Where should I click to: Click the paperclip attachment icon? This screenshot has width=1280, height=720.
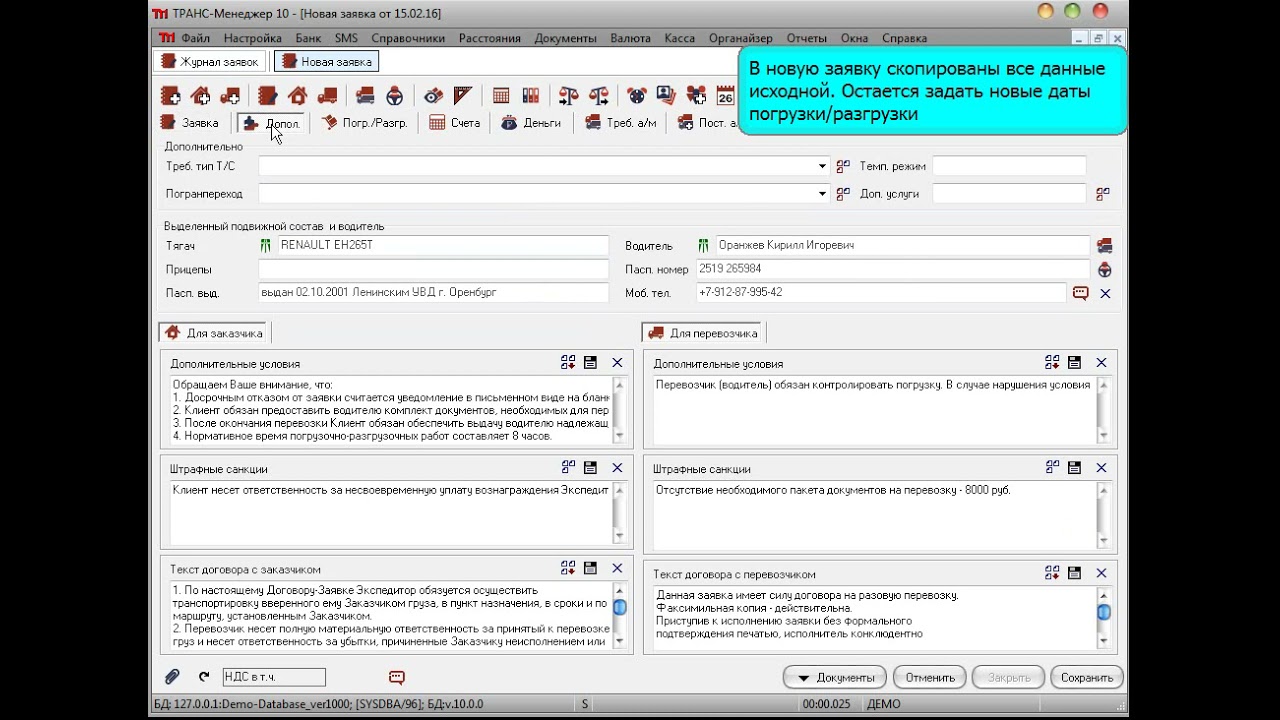click(173, 677)
